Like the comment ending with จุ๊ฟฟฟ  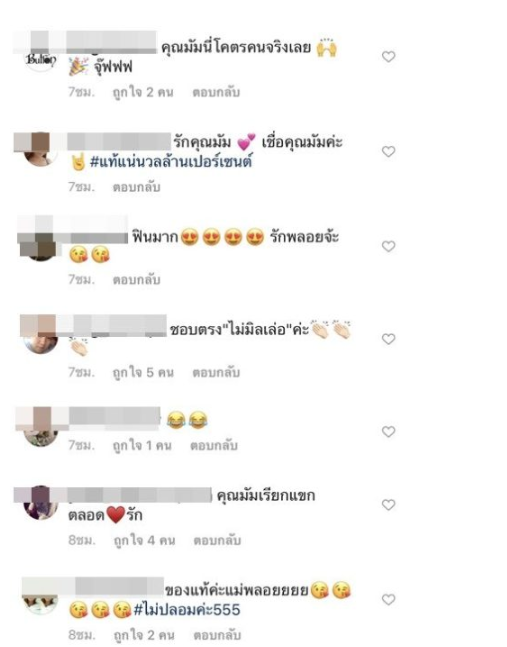(x=388, y=57)
